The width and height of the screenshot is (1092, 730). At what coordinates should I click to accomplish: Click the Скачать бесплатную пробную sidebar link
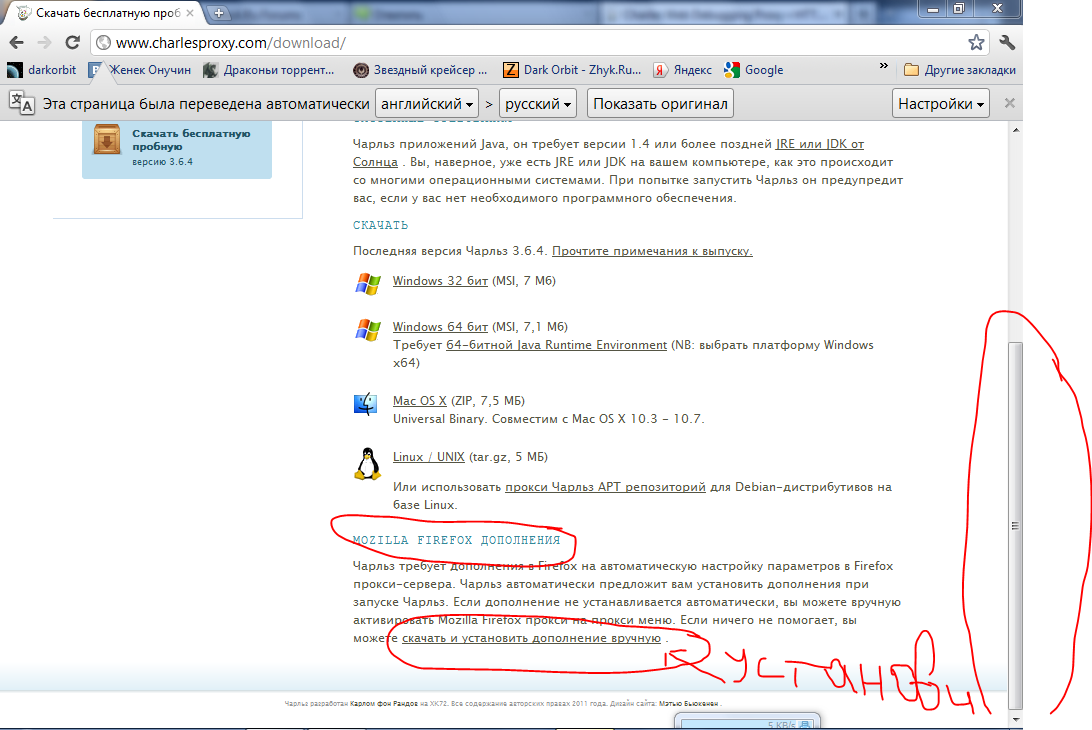pyautogui.click(x=191, y=139)
